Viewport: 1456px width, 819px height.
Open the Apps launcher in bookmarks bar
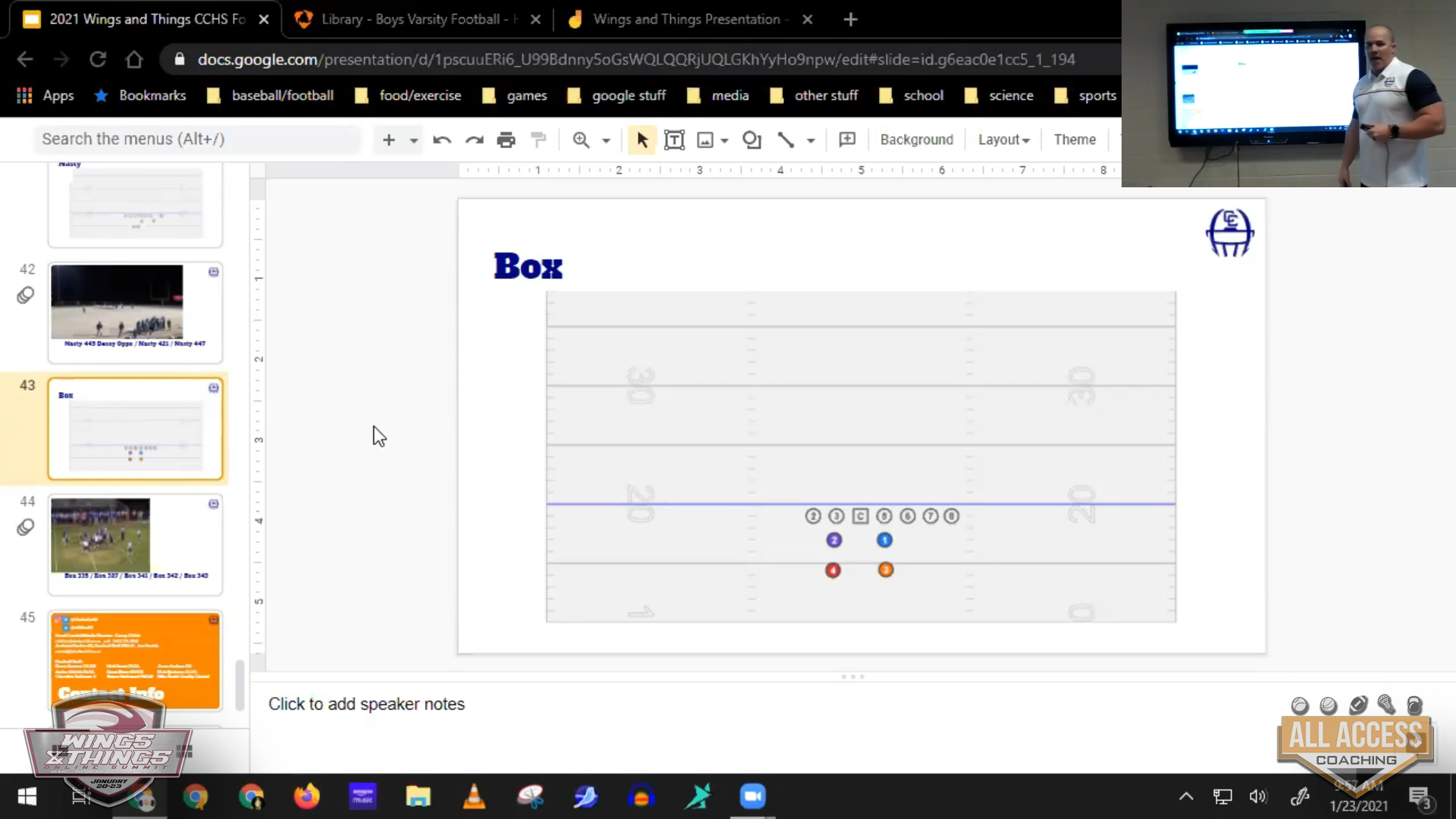pos(45,96)
